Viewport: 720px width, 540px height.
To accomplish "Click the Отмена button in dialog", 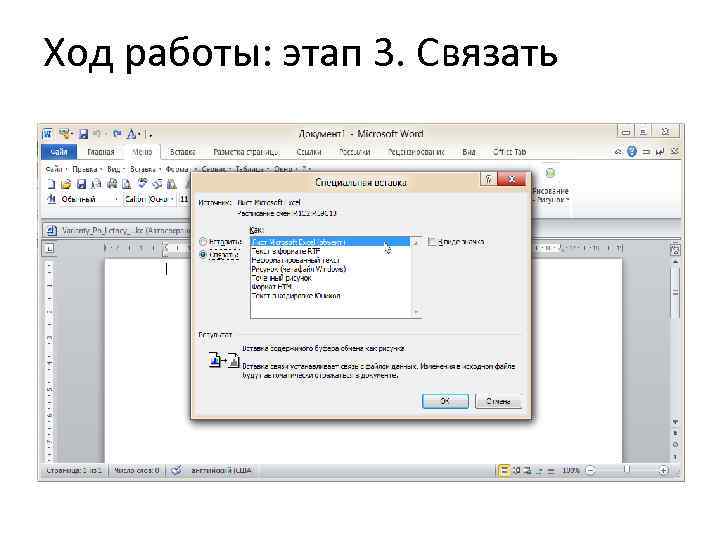I will click(498, 401).
